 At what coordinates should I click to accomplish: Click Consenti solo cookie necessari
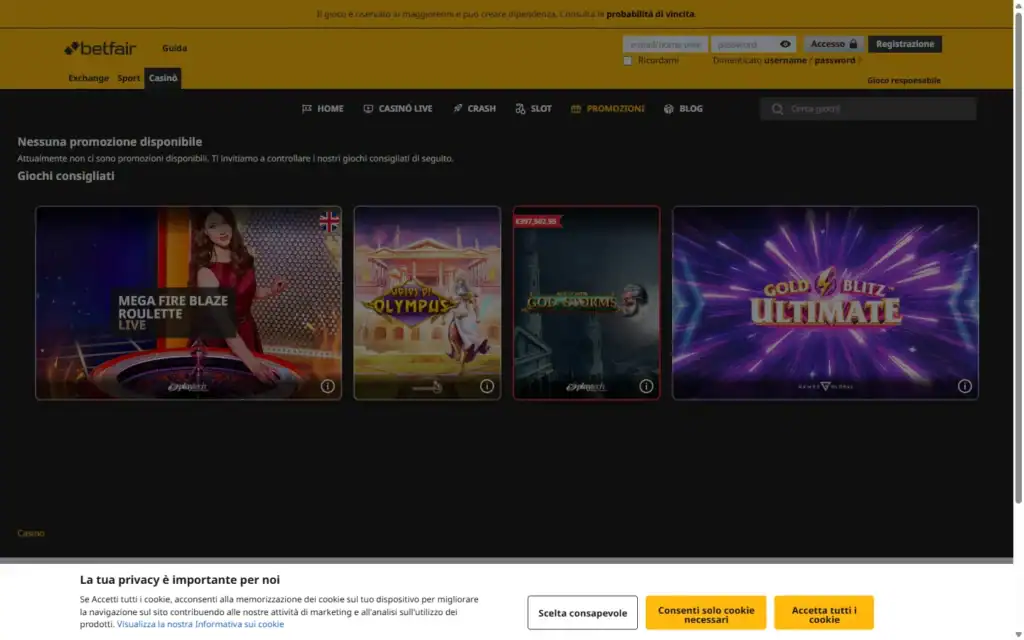[706, 613]
